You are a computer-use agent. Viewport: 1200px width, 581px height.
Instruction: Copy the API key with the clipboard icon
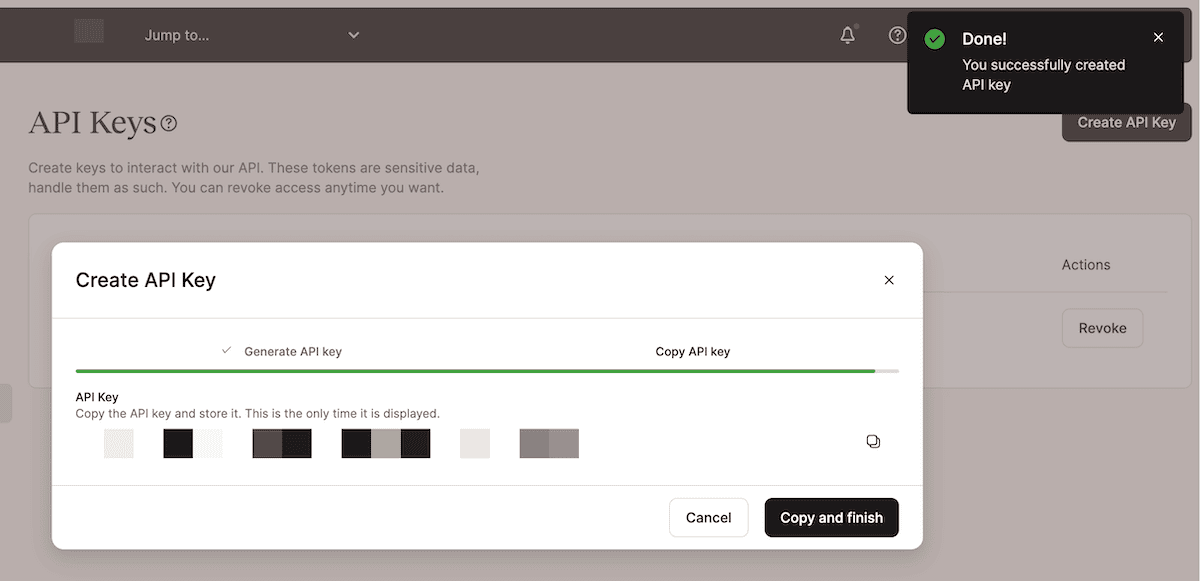click(x=873, y=441)
